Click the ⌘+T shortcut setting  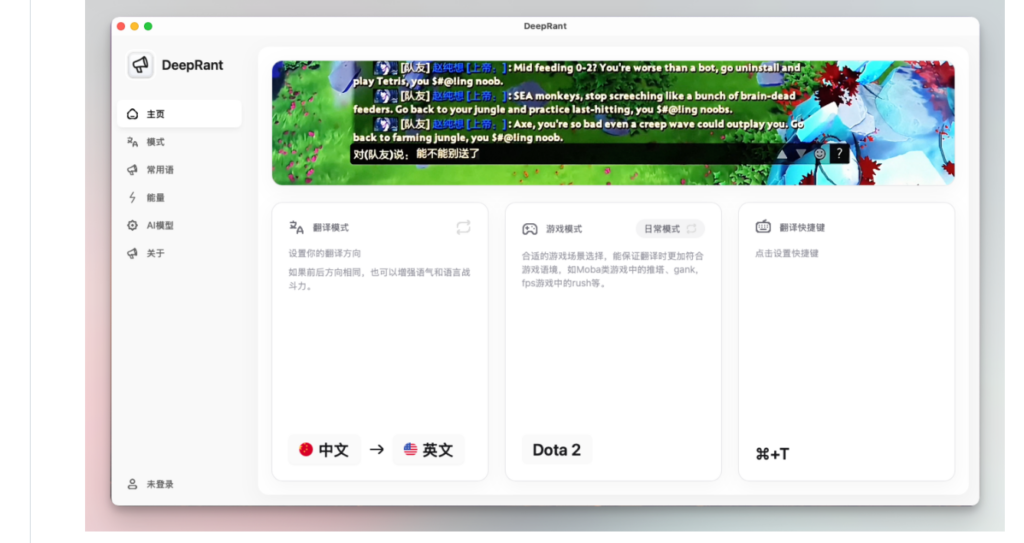(773, 454)
